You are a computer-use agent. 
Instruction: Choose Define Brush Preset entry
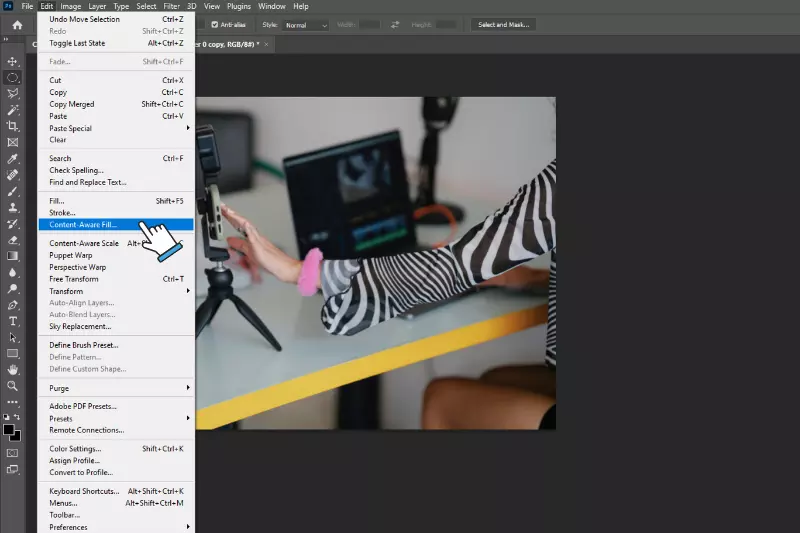coord(116,345)
